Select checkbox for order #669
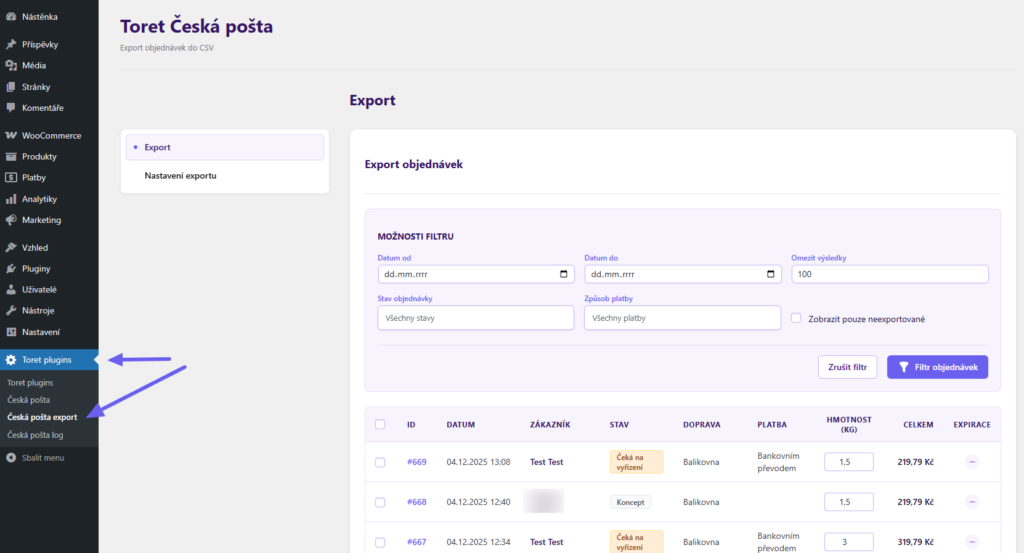This screenshot has height=553, width=1024. click(380, 462)
